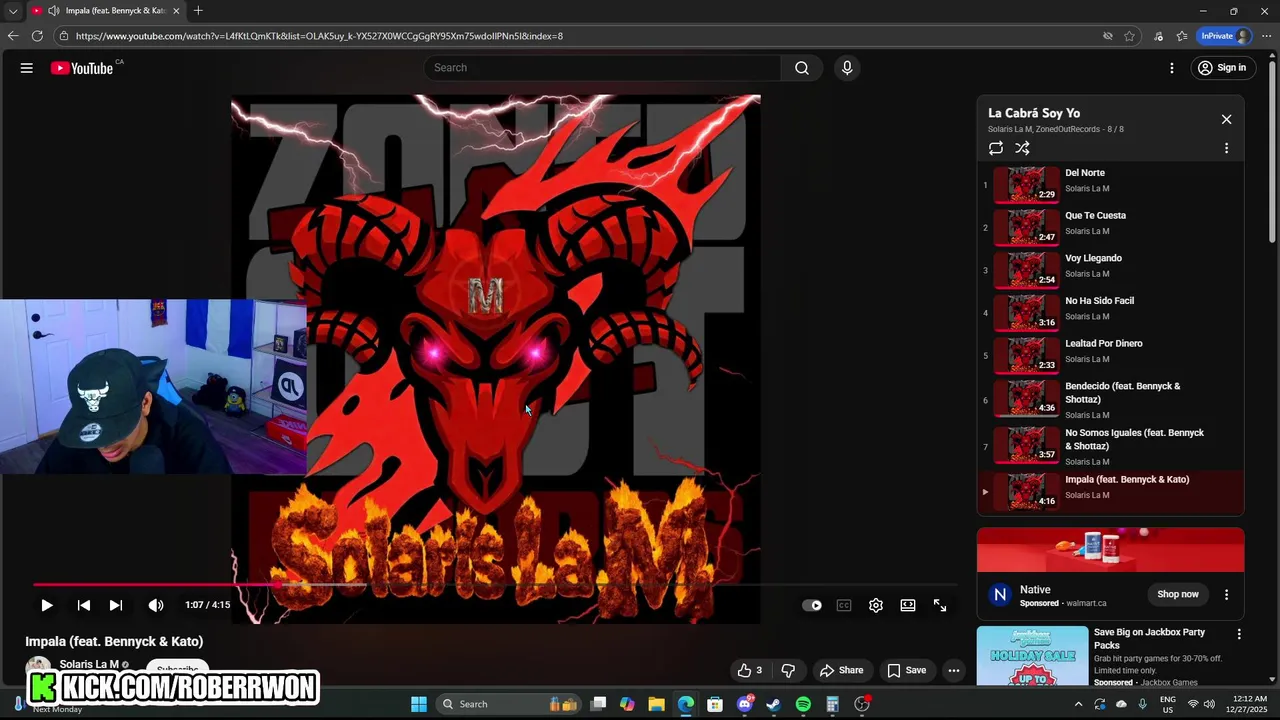
Task: Refresh the browser page
Action: coord(37,36)
